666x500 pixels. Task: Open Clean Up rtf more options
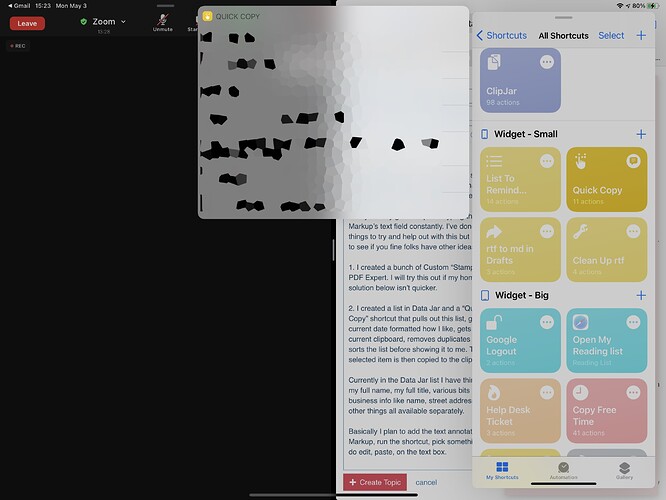(633, 232)
